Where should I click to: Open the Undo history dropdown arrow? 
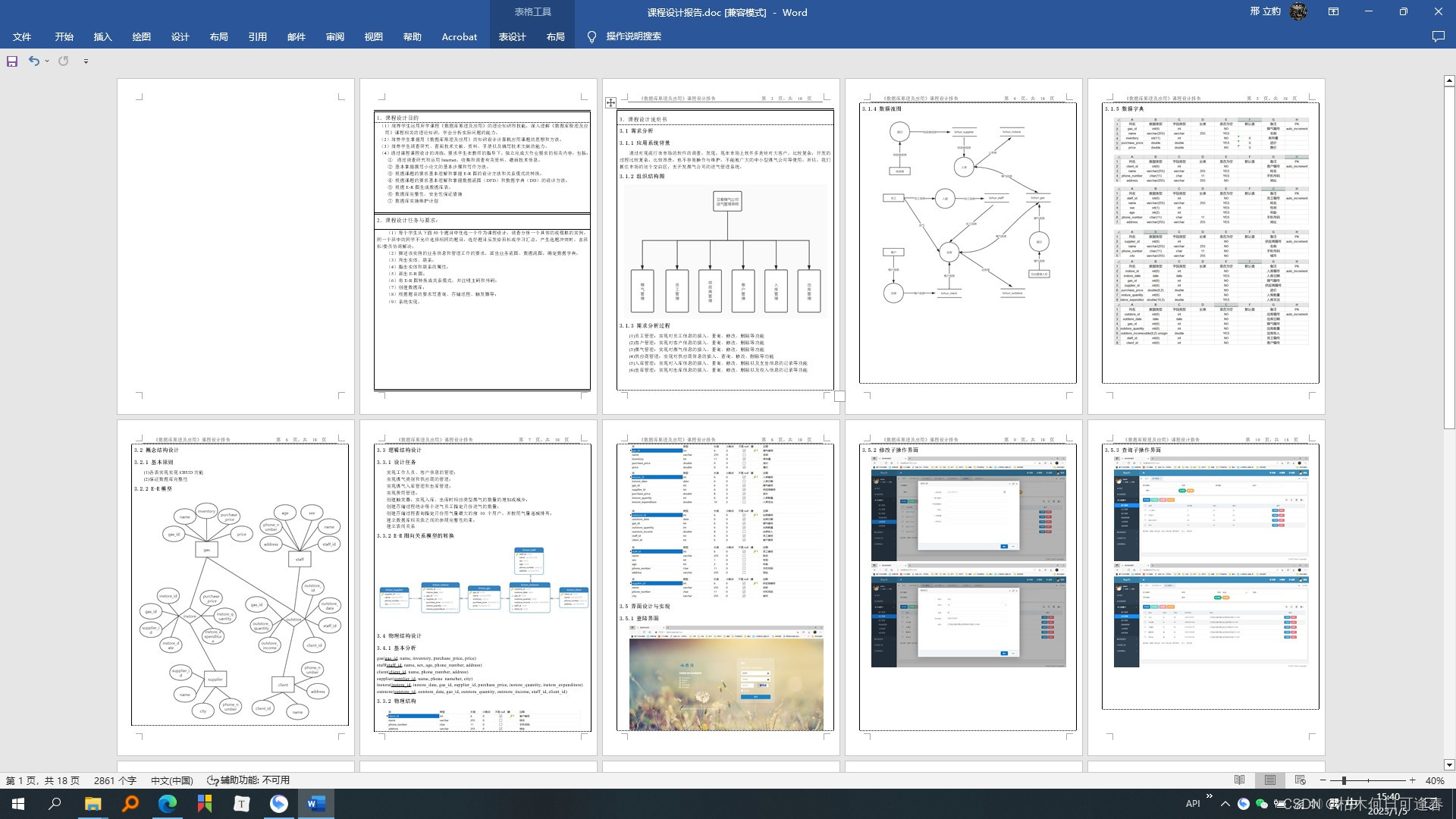pos(47,61)
